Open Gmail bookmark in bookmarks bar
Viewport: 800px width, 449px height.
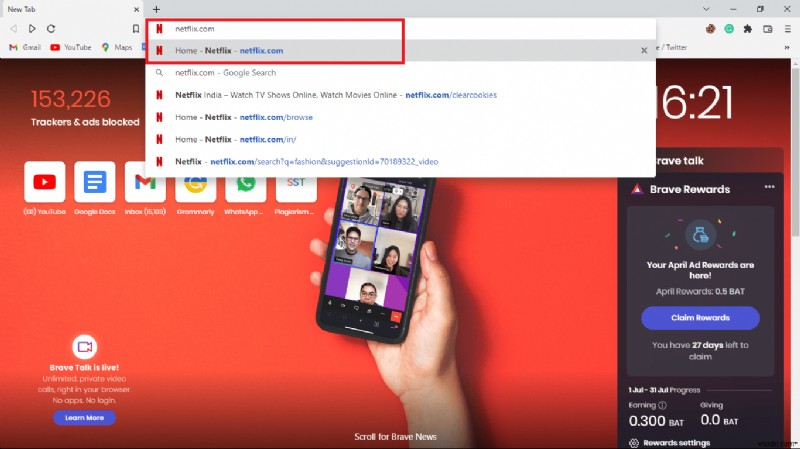click(x=25, y=47)
